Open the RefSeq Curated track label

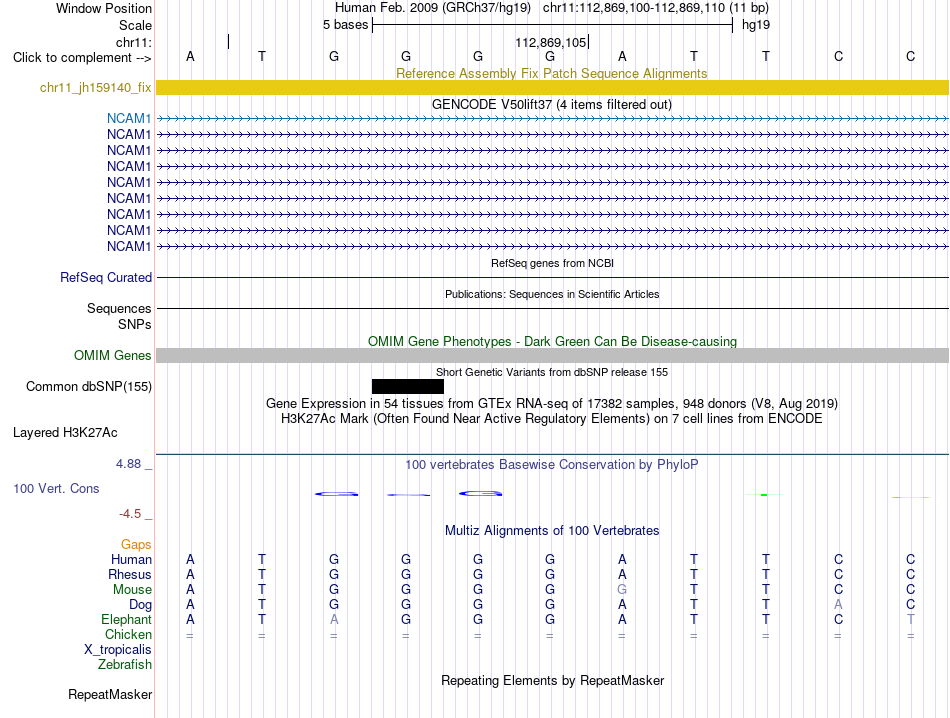[105, 278]
